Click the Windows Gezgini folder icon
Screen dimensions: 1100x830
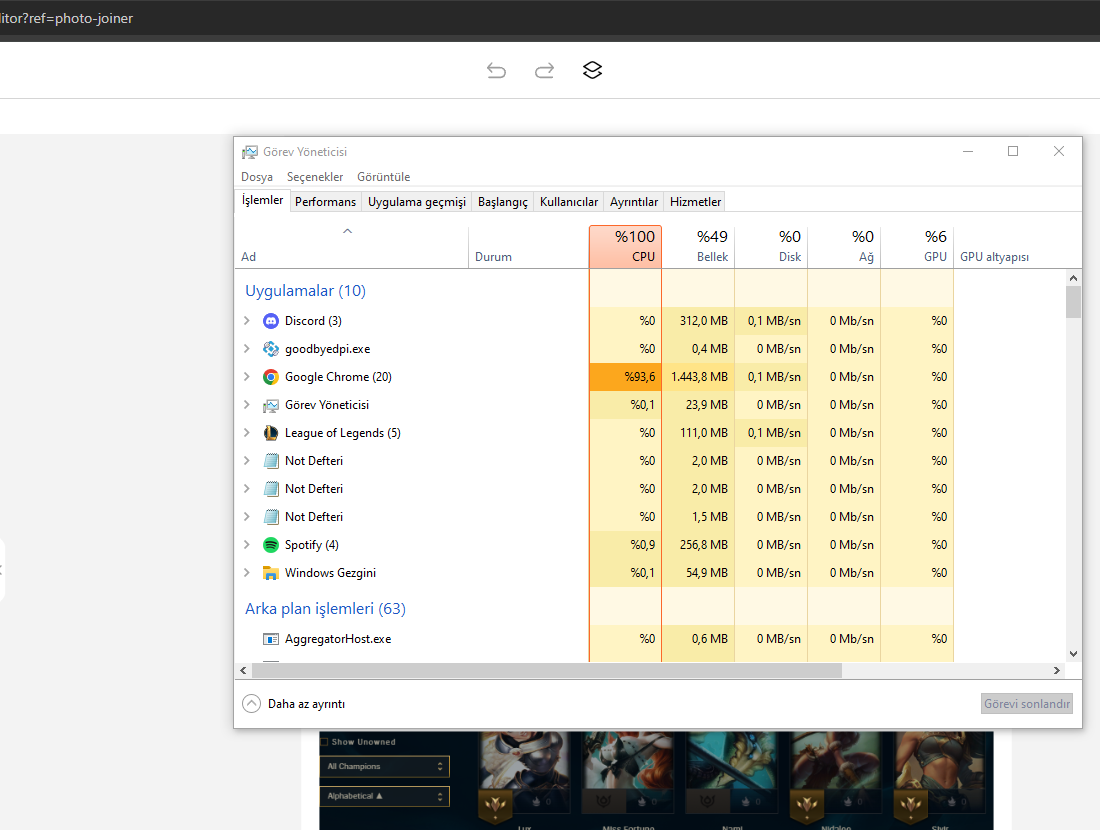271,573
